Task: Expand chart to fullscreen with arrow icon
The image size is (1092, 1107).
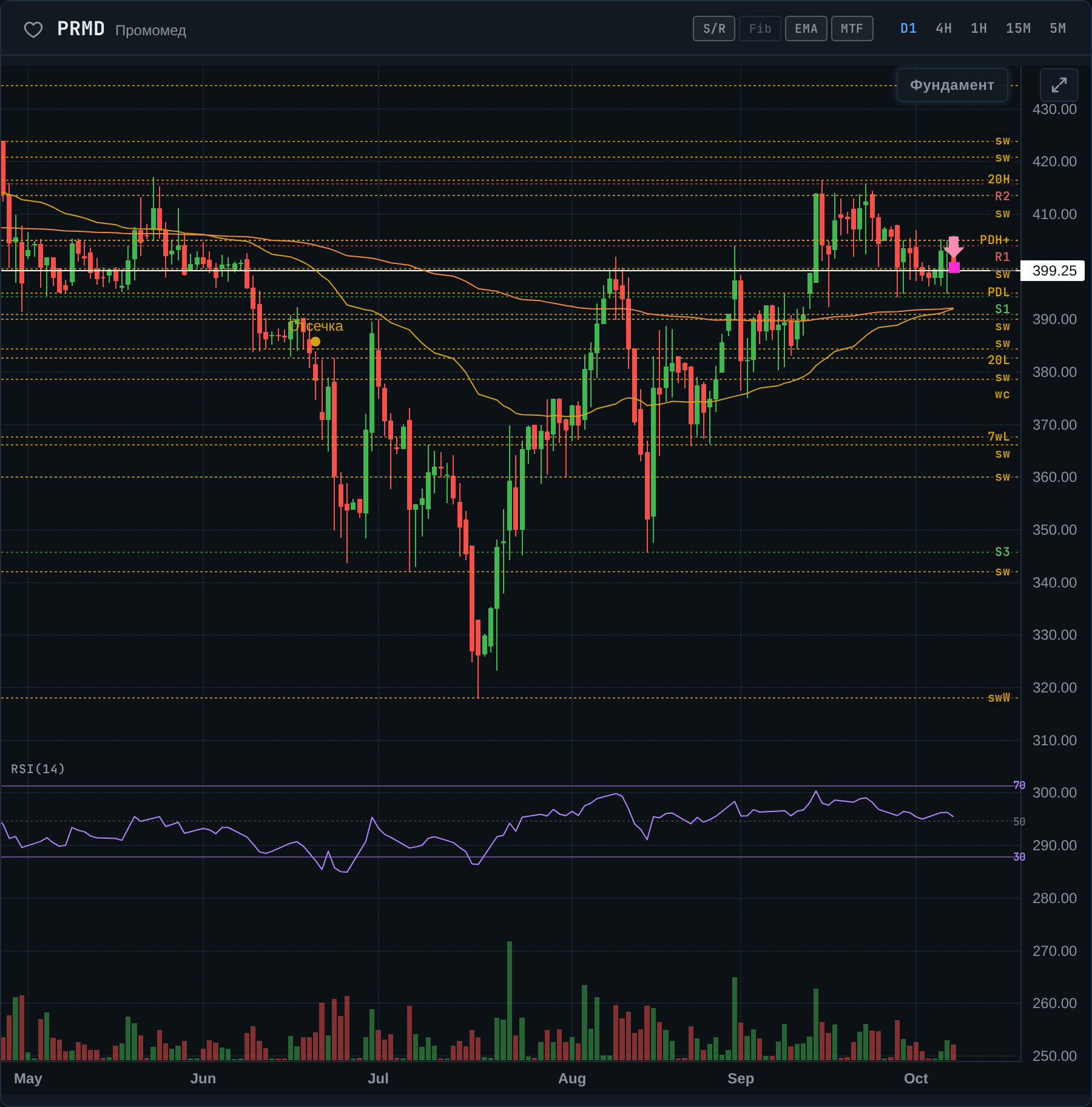Action: pyautogui.click(x=1059, y=85)
